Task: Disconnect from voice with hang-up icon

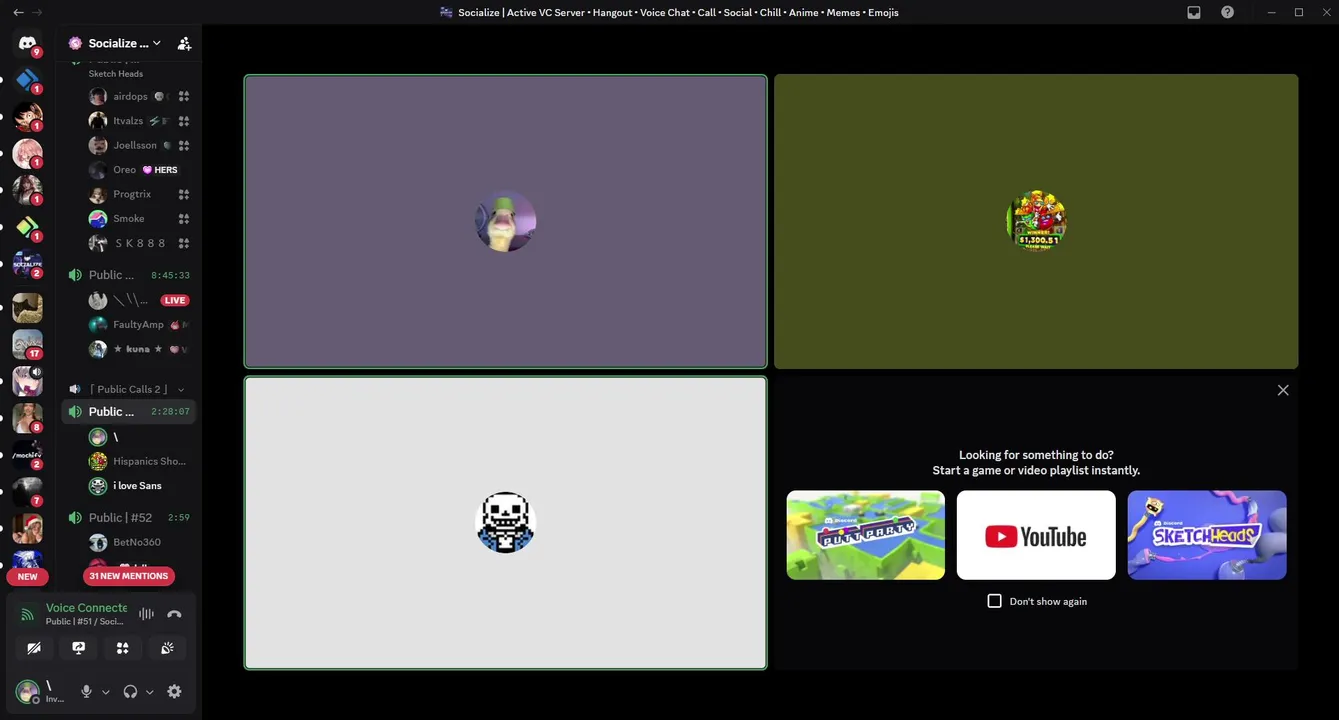Action: pos(174,614)
